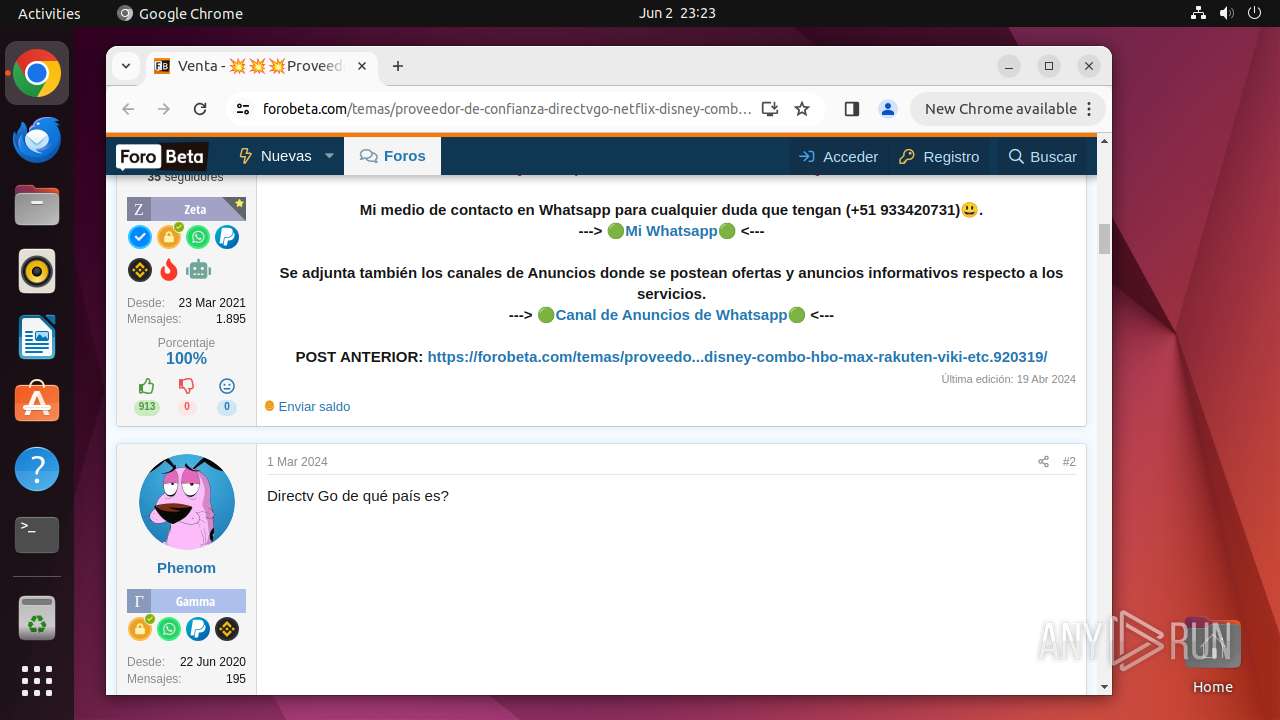
Task: Open a new tab with the plus button
Action: 398,66
